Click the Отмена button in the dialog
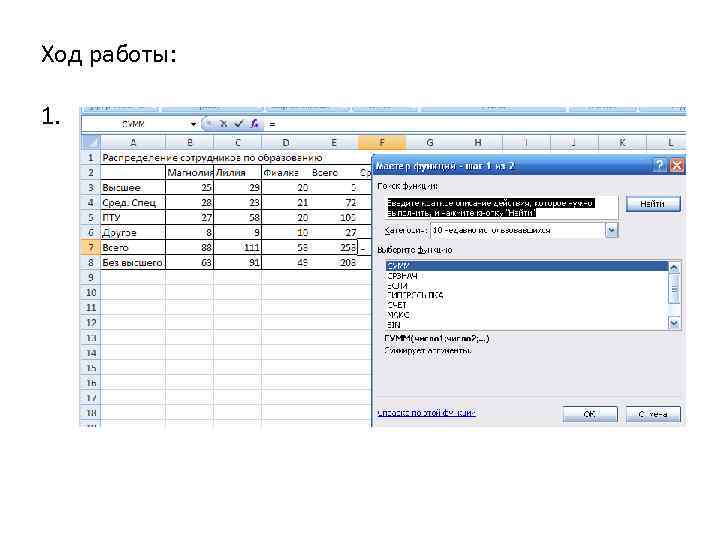This screenshot has width=720, height=540. click(653, 414)
